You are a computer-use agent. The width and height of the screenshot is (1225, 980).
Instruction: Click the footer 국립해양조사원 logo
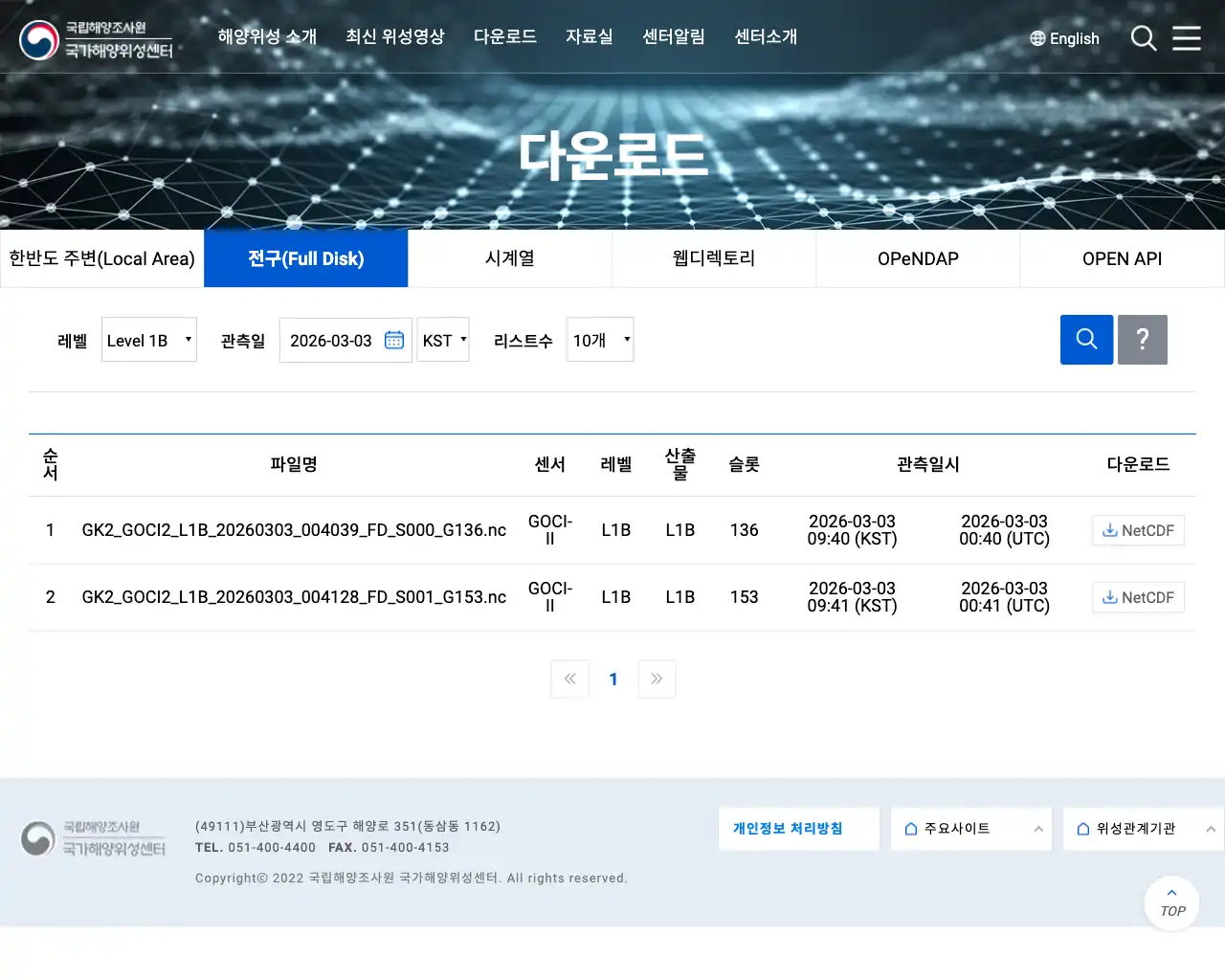pos(93,838)
